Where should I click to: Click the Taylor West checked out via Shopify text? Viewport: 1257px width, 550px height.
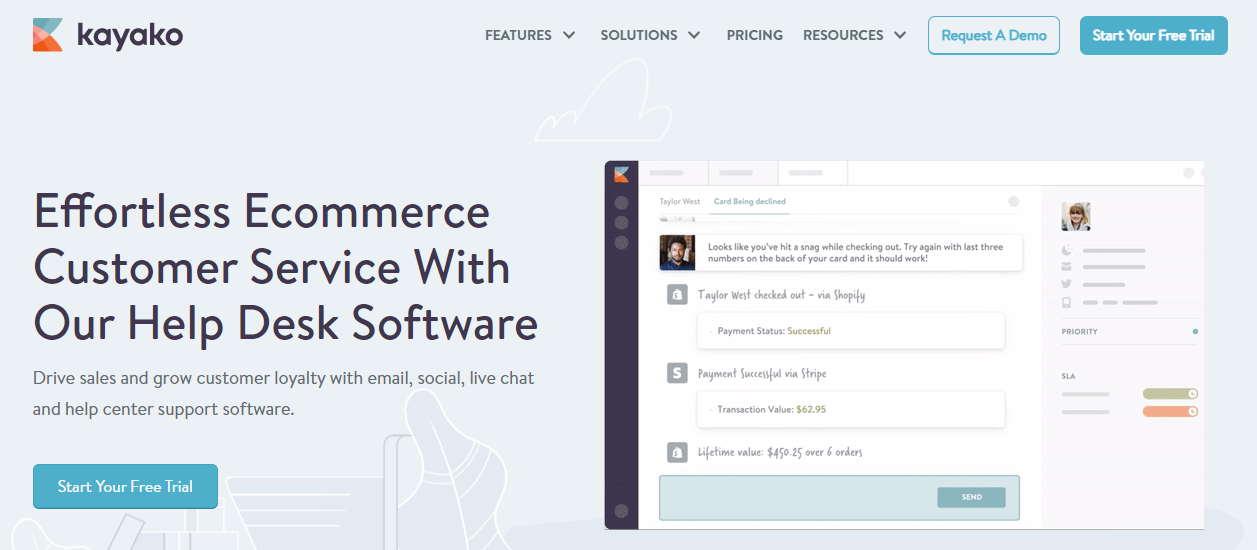coord(781,295)
